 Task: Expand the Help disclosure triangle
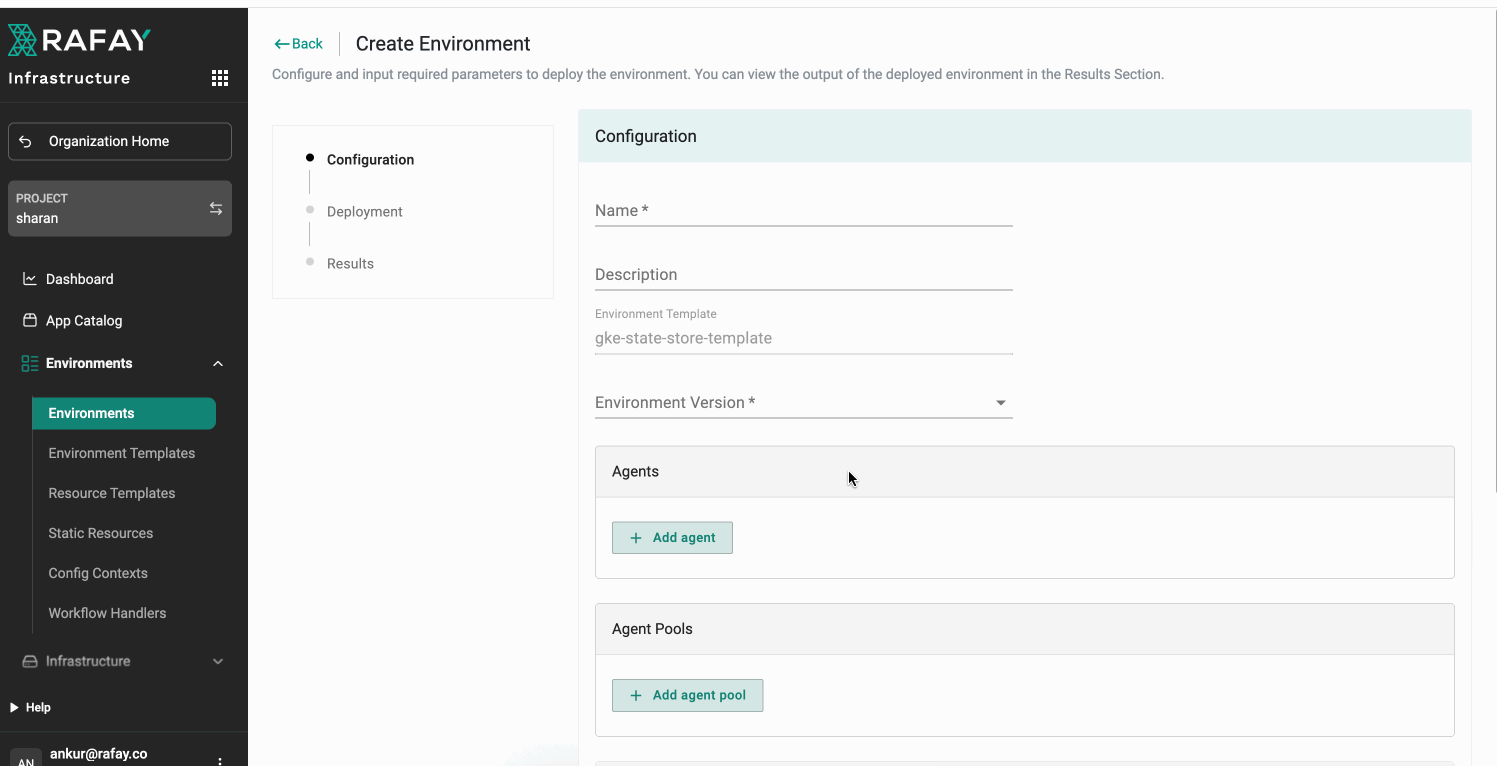(15, 707)
